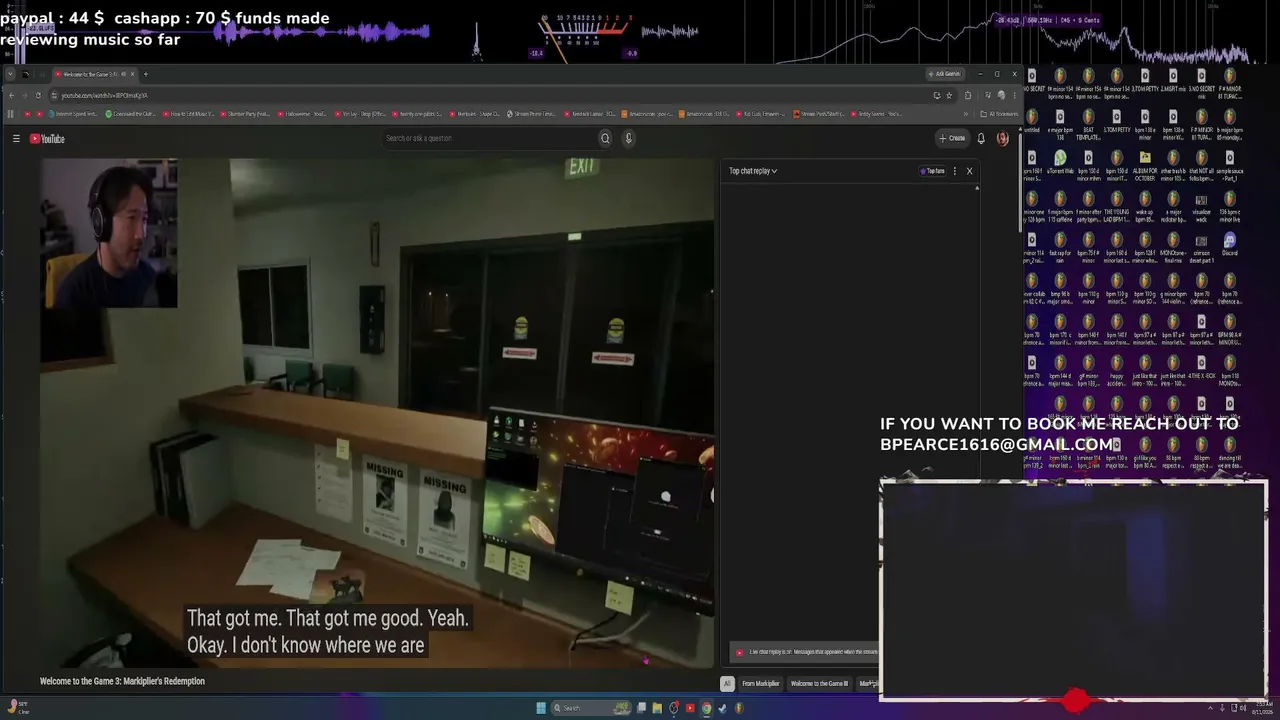The image size is (1280, 720).
Task: Open the YouTube guide hamburger menu
Action: [16, 139]
